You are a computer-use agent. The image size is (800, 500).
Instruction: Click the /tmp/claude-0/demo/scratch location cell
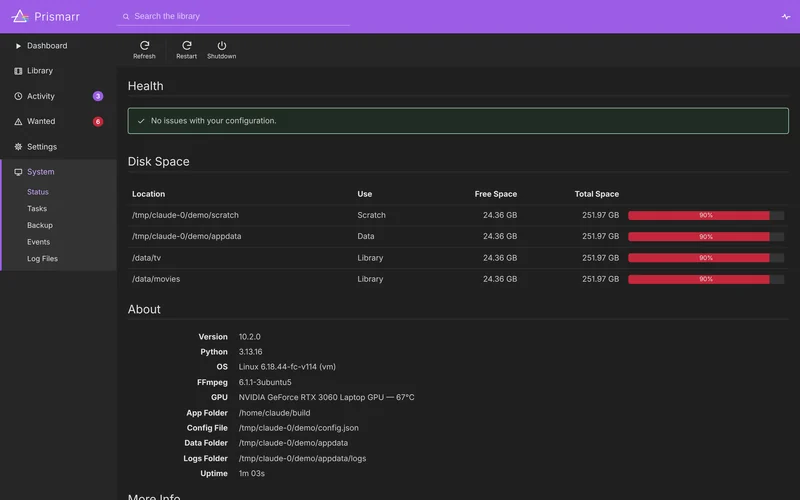coord(185,215)
